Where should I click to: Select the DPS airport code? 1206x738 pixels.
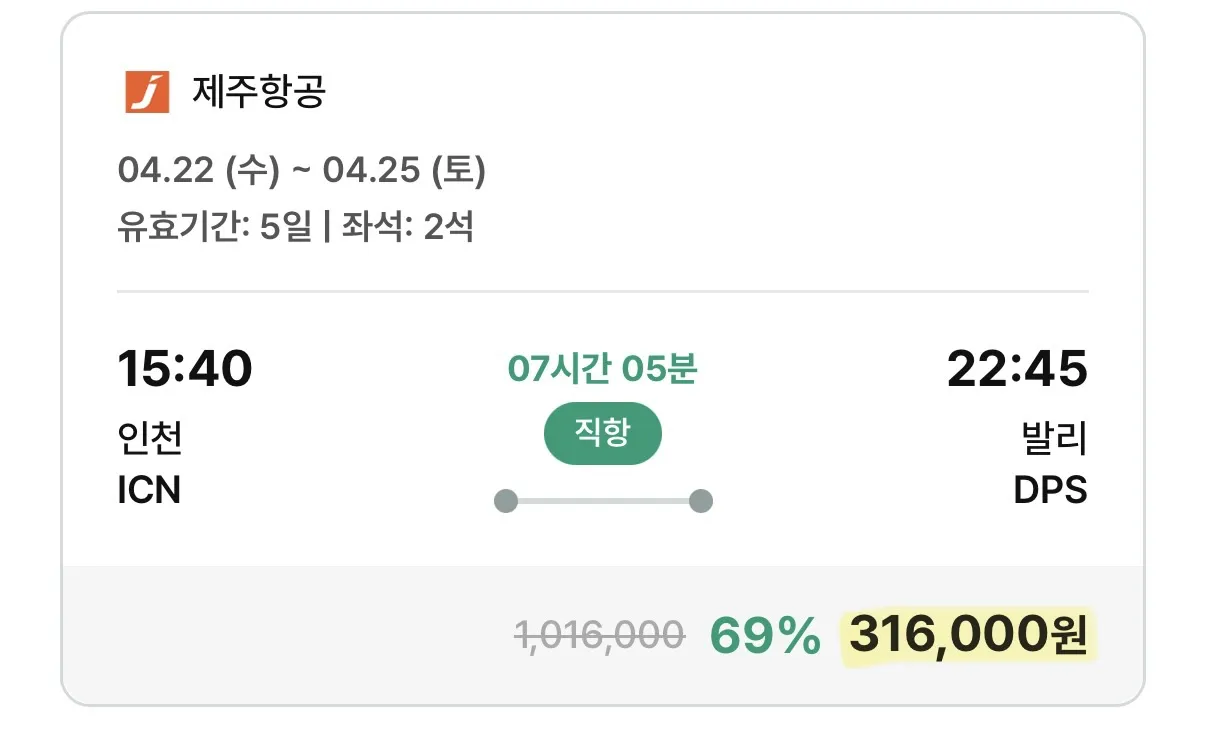coord(1052,489)
